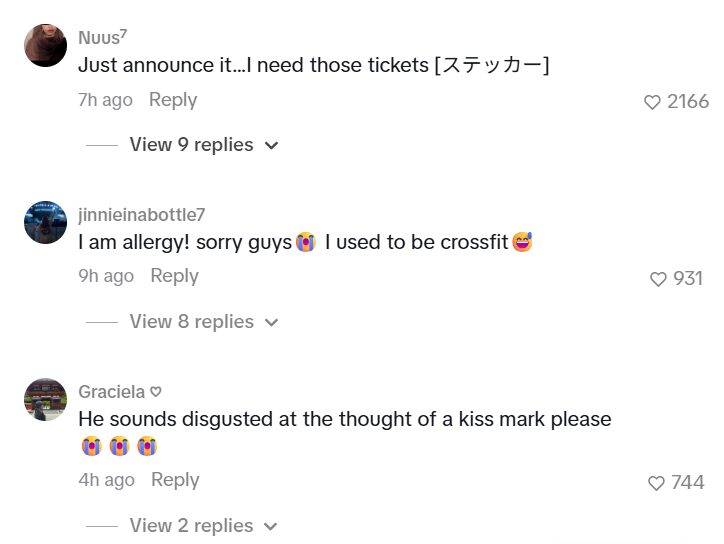Image resolution: width=724 pixels, height=544 pixels.
Task: Click the 2166 like count
Action: pos(688,102)
